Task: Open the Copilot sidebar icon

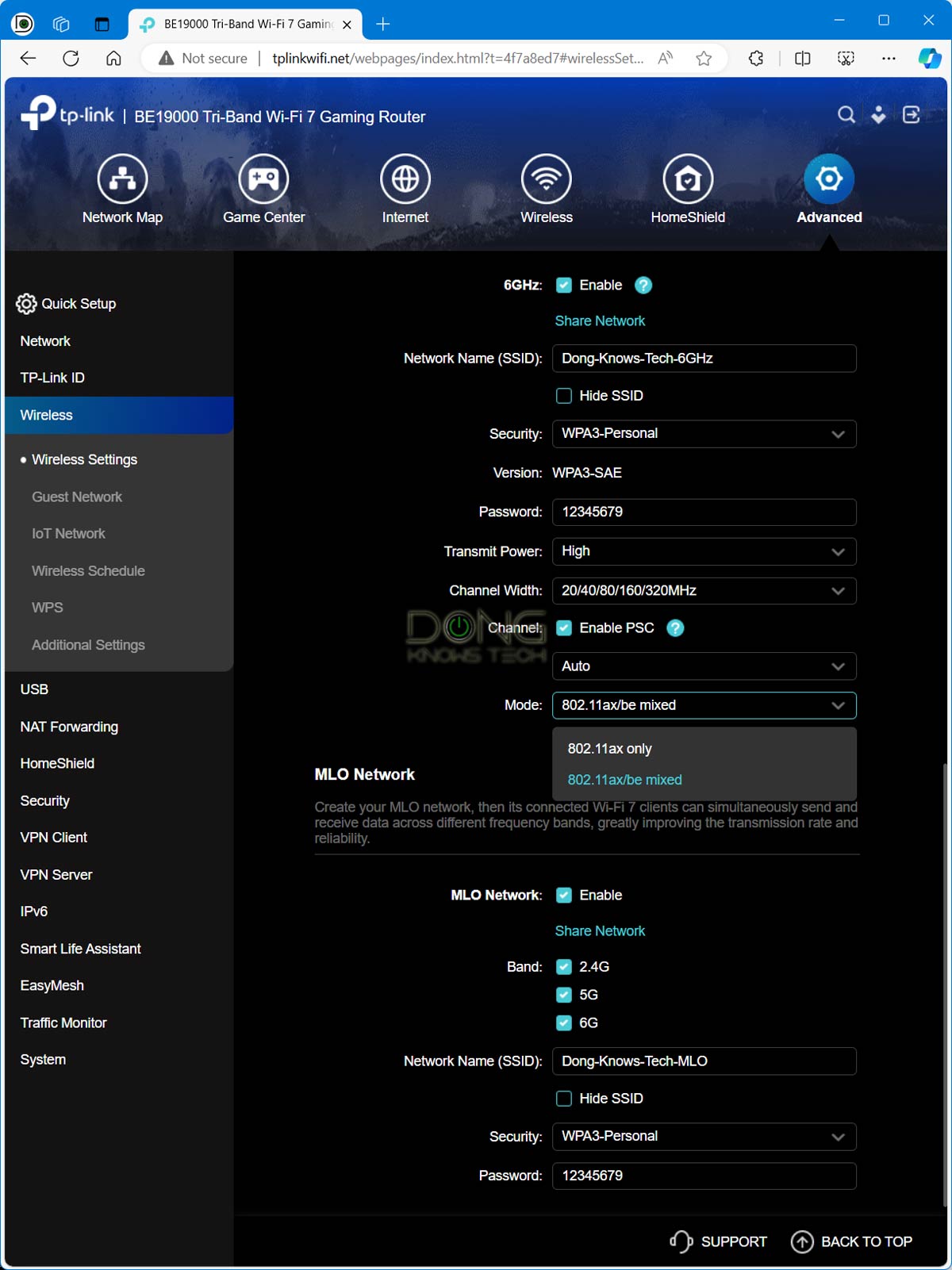Action: [929, 58]
